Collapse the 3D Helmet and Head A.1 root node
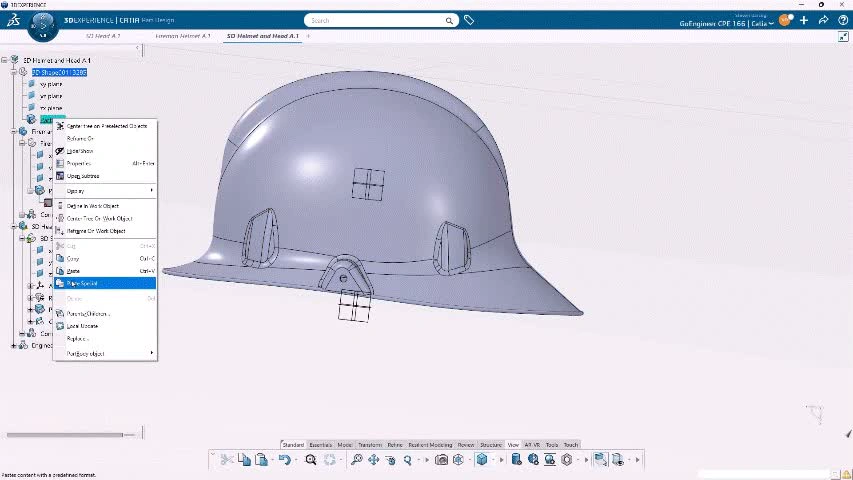Image resolution: width=853 pixels, height=480 pixels. 5,60
